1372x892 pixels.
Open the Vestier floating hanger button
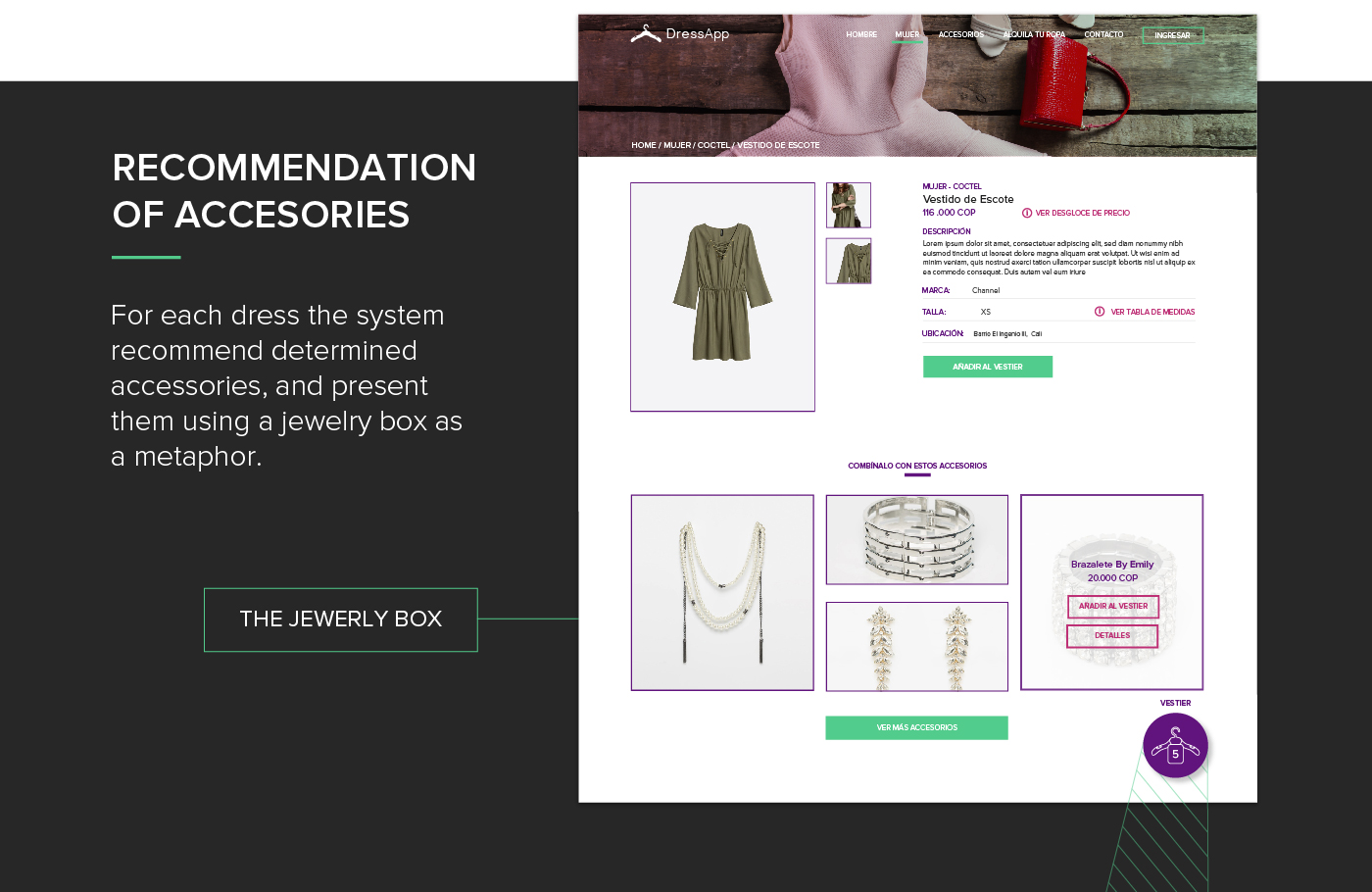tap(1175, 746)
